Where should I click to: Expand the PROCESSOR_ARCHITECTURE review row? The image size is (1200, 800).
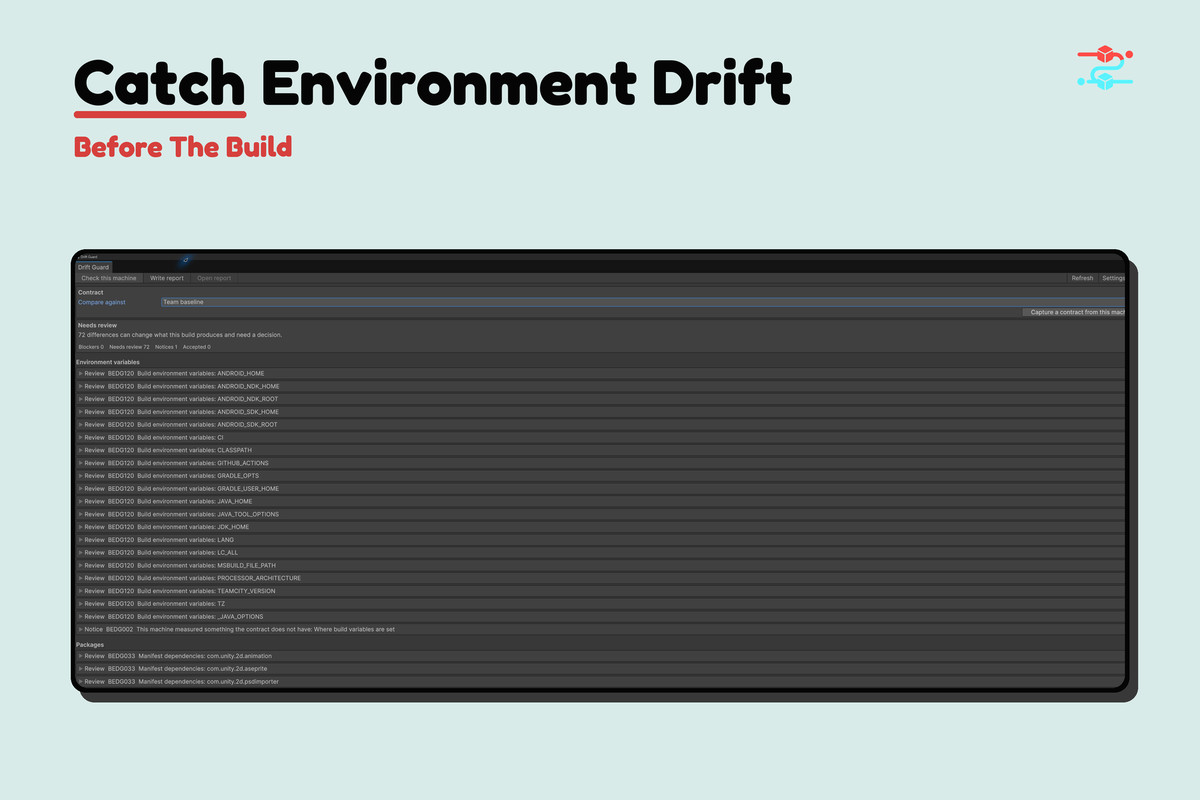point(601,578)
